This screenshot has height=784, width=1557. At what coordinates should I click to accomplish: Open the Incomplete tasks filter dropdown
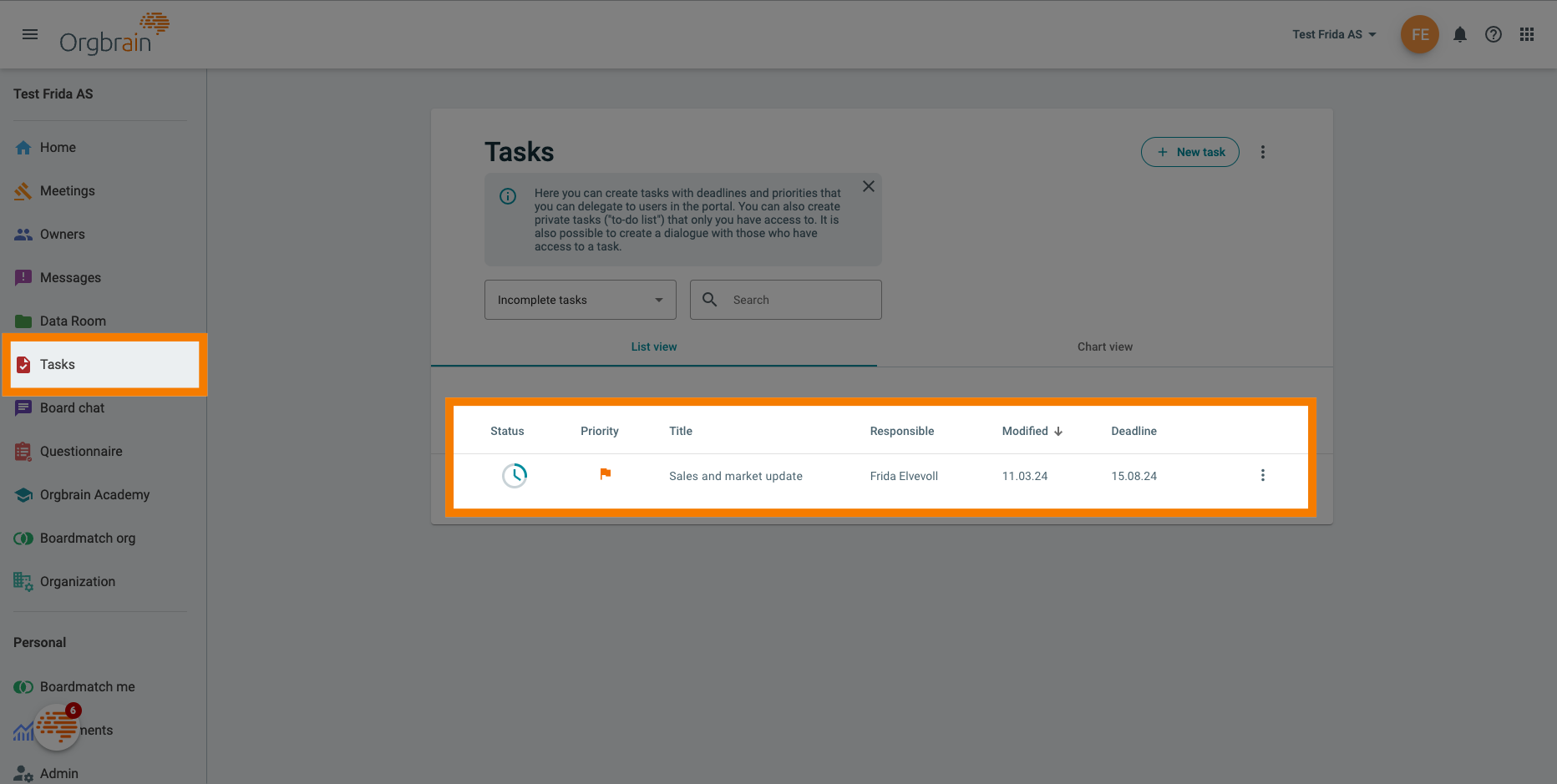[580, 299]
